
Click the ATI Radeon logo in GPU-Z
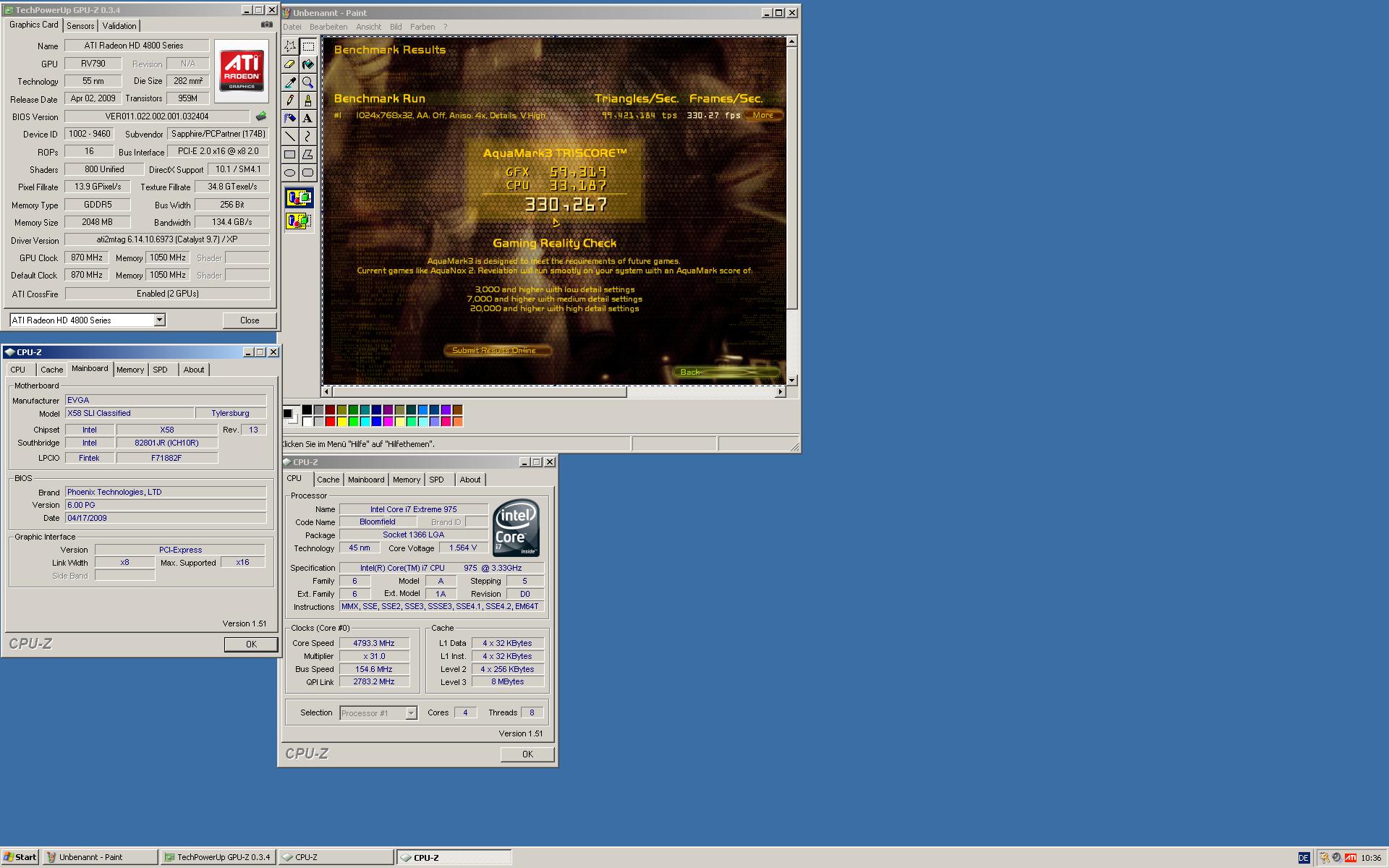242,70
